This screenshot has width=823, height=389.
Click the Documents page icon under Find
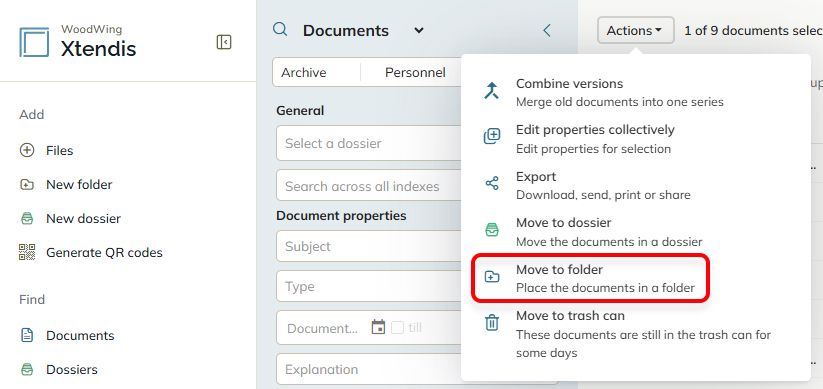tap(26, 335)
